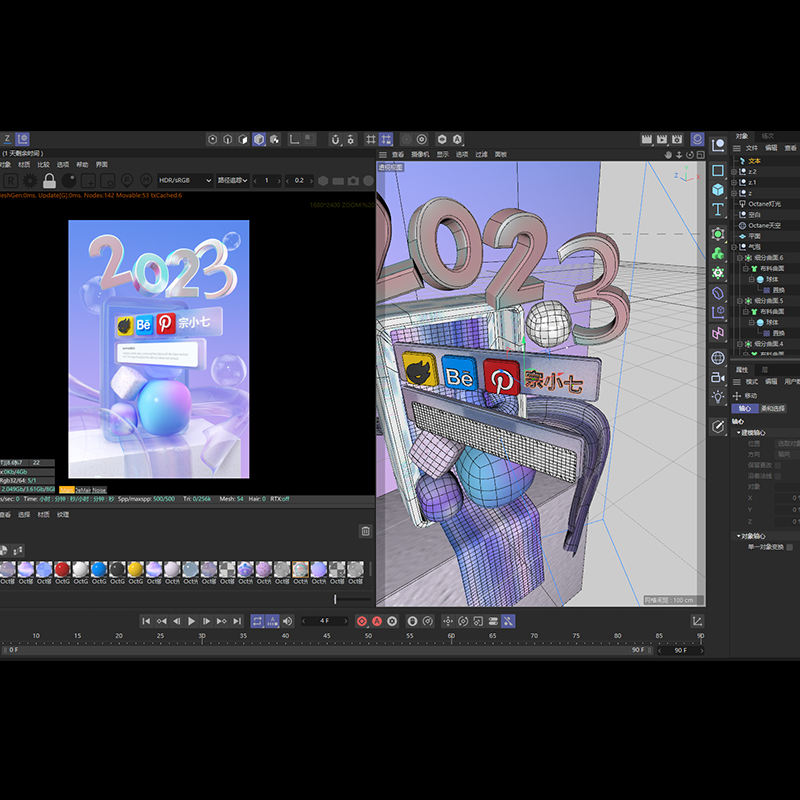Click the current frame 4 F field
This screenshot has height=800, width=800.
(324, 621)
